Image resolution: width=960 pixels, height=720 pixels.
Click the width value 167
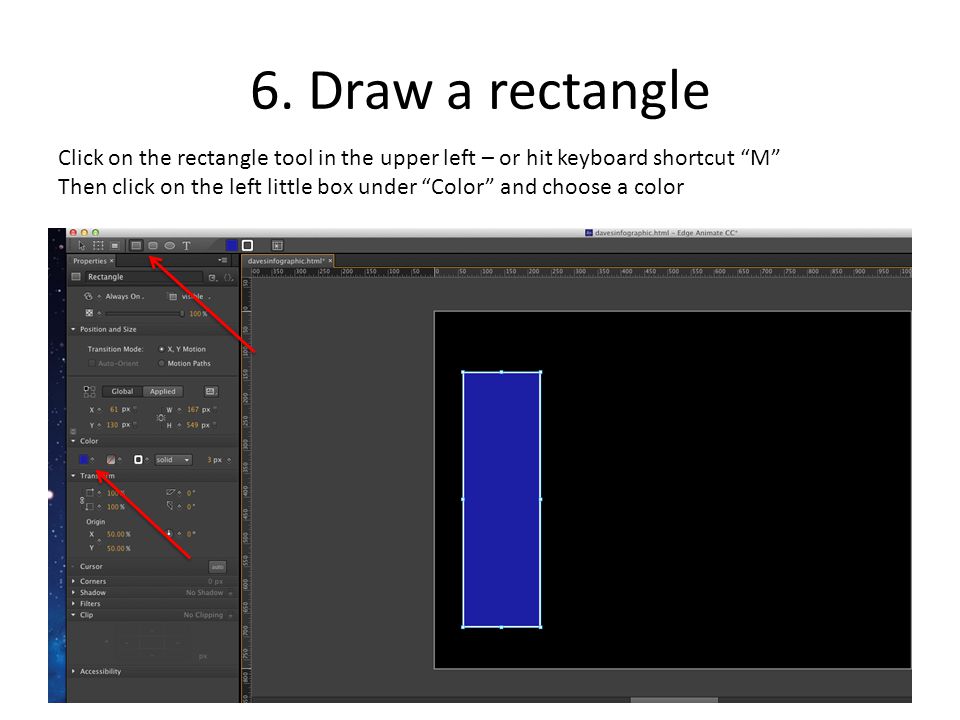[193, 410]
